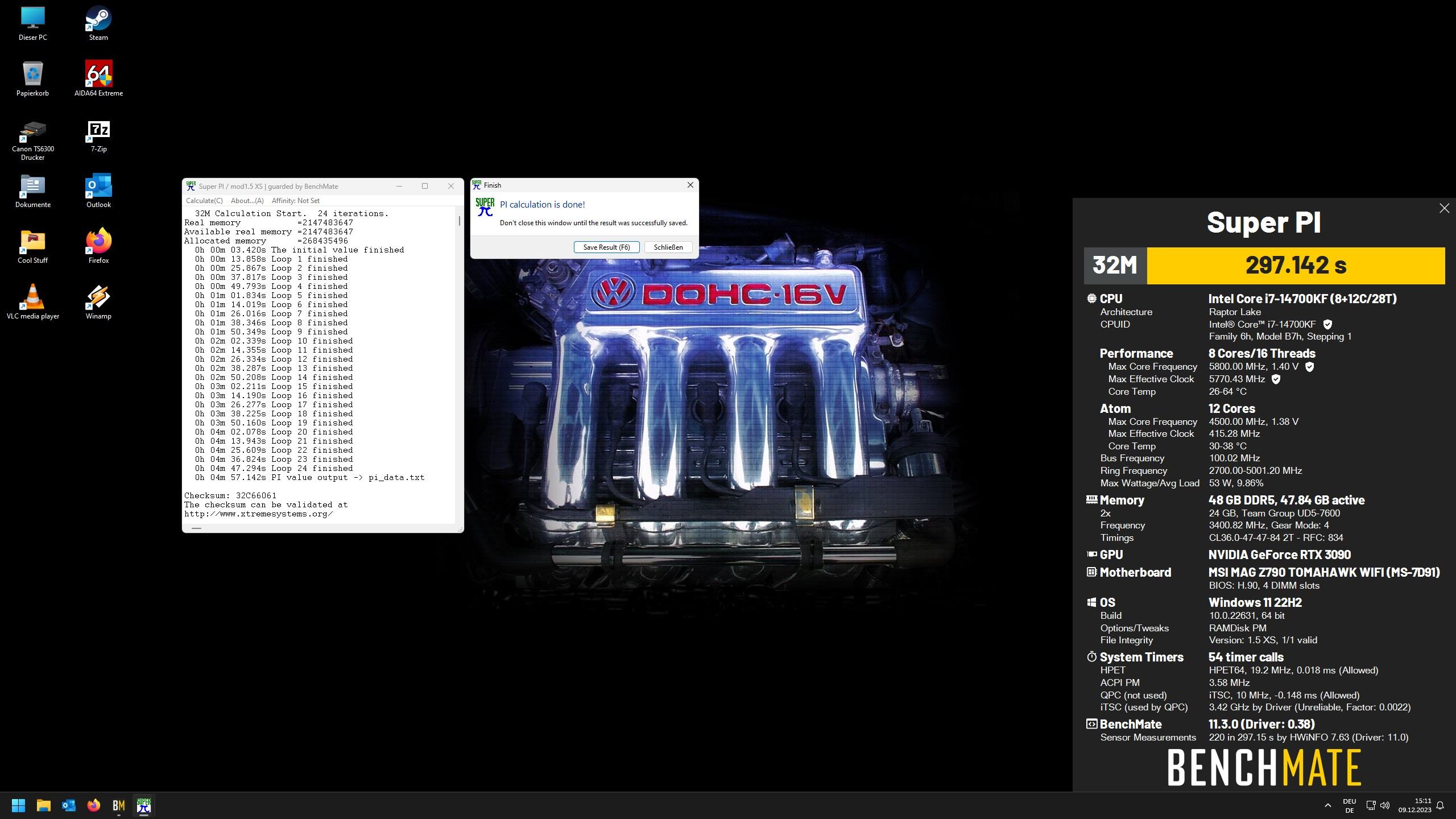
Task: Click the CL36.0-47-47-84 2T timings value
Action: (1276, 538)
